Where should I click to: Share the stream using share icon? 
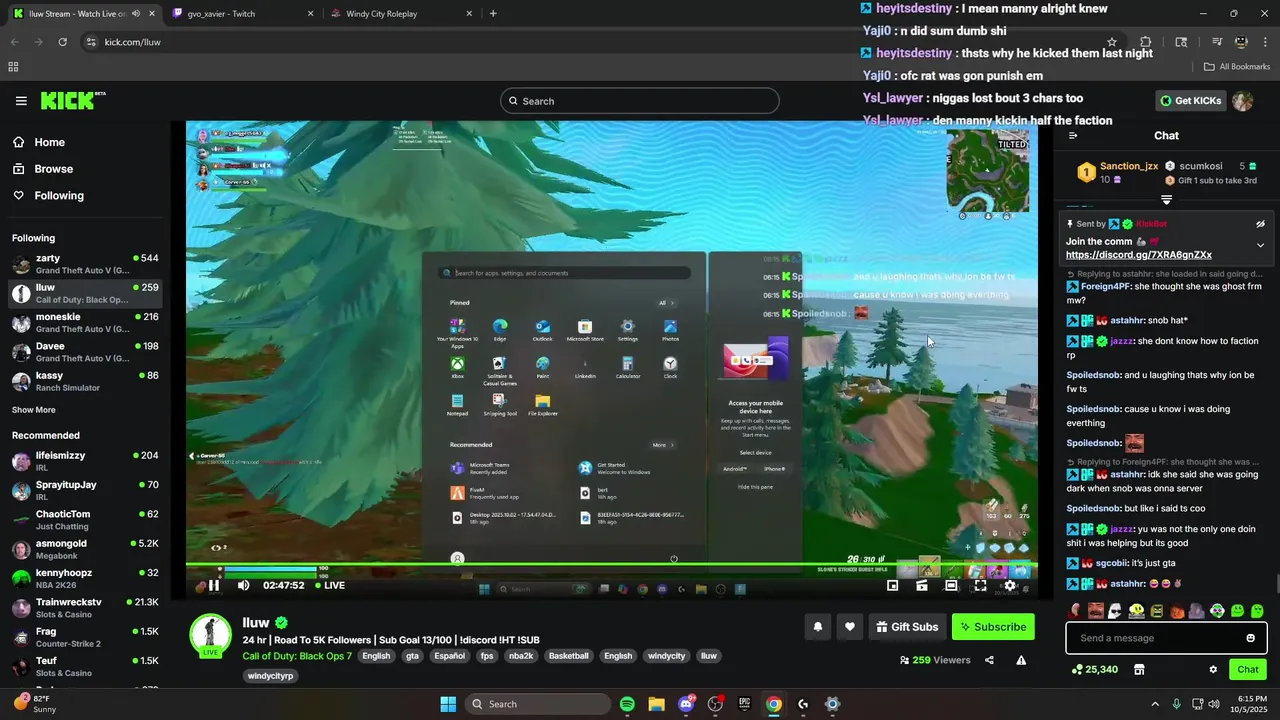click(x=989, y=660)
